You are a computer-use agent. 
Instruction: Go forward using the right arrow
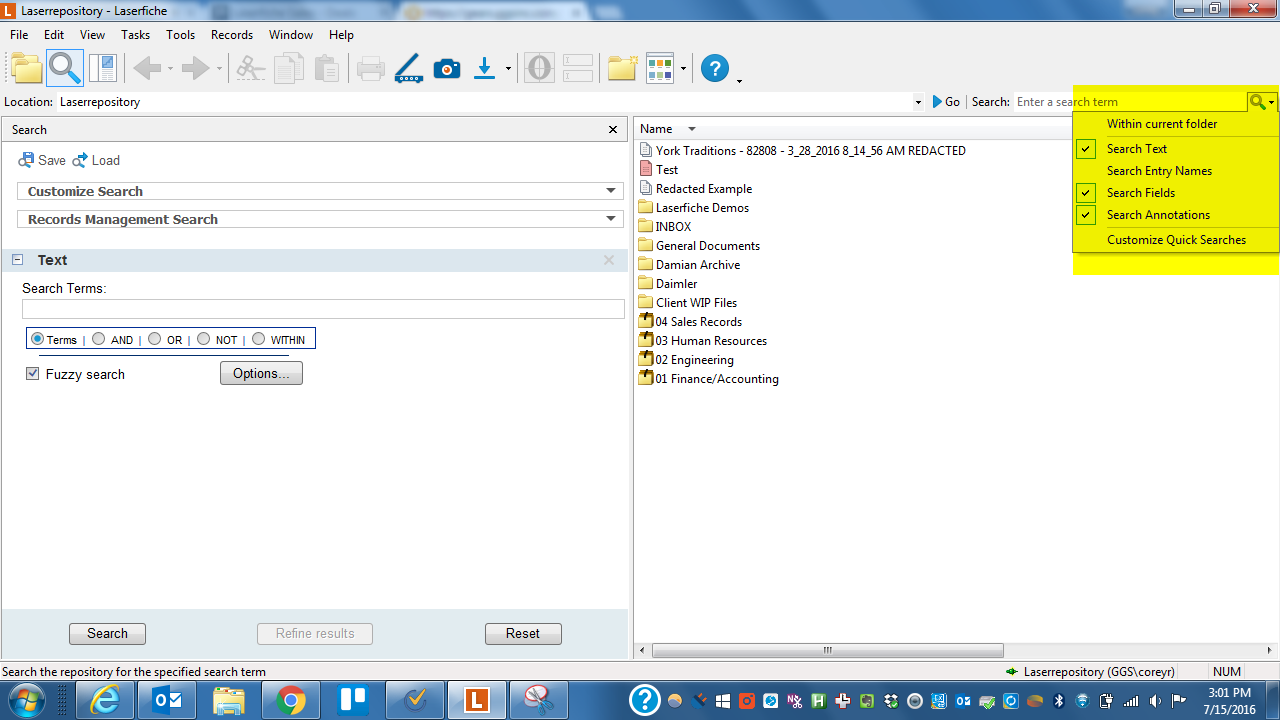pyautogui.click(x=195, y=68)
